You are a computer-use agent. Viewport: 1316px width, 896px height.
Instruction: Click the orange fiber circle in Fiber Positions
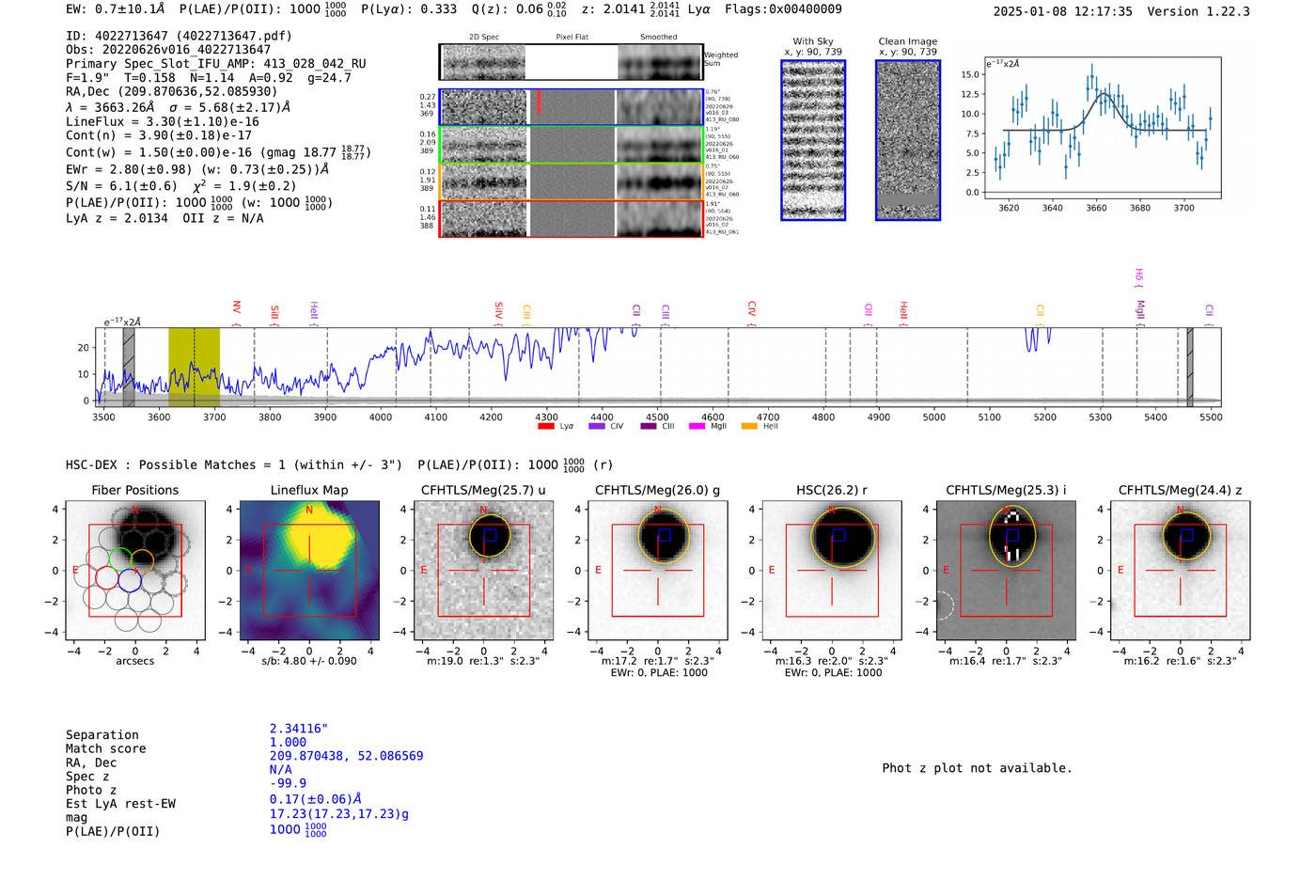coord(142,561)
